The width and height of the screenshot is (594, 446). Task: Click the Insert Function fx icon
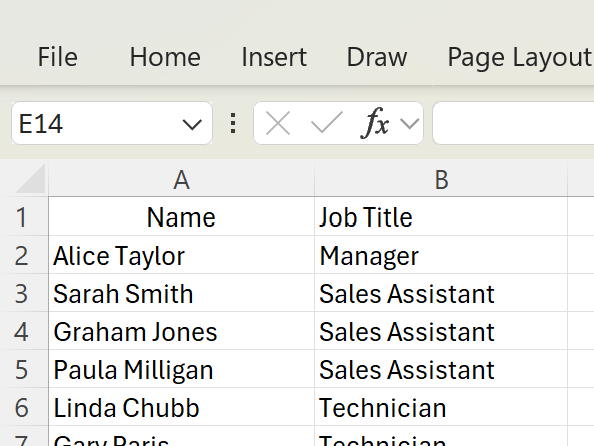375,123
